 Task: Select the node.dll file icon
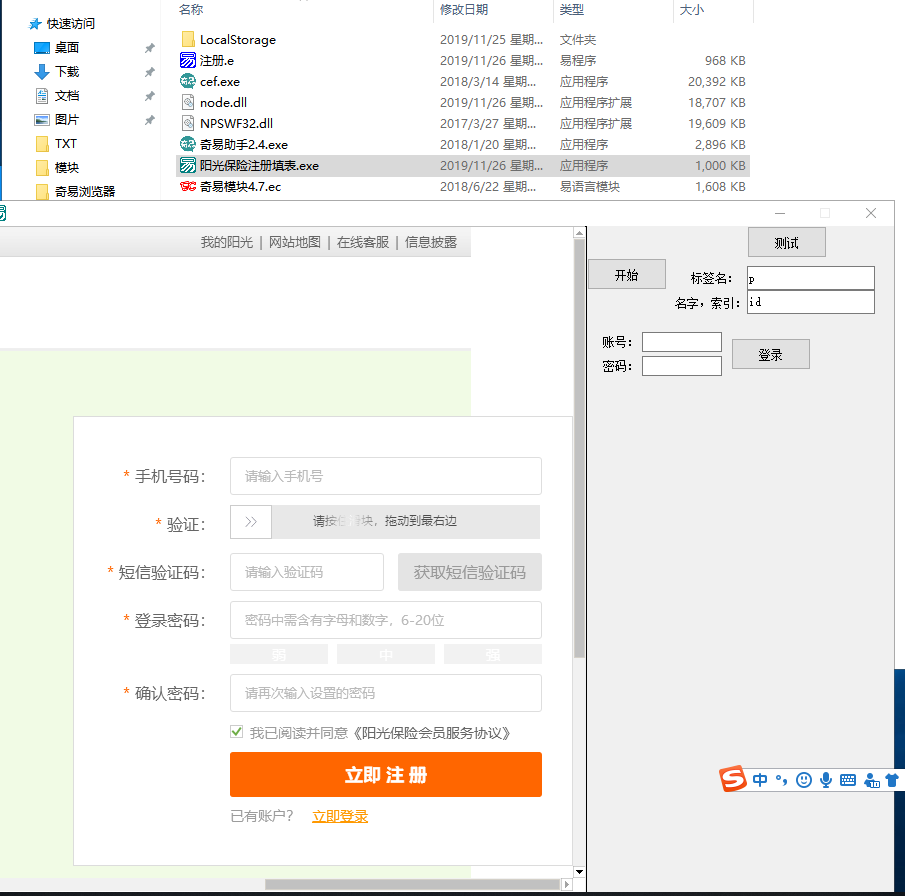pyautogui.click(x=188, y=102)
